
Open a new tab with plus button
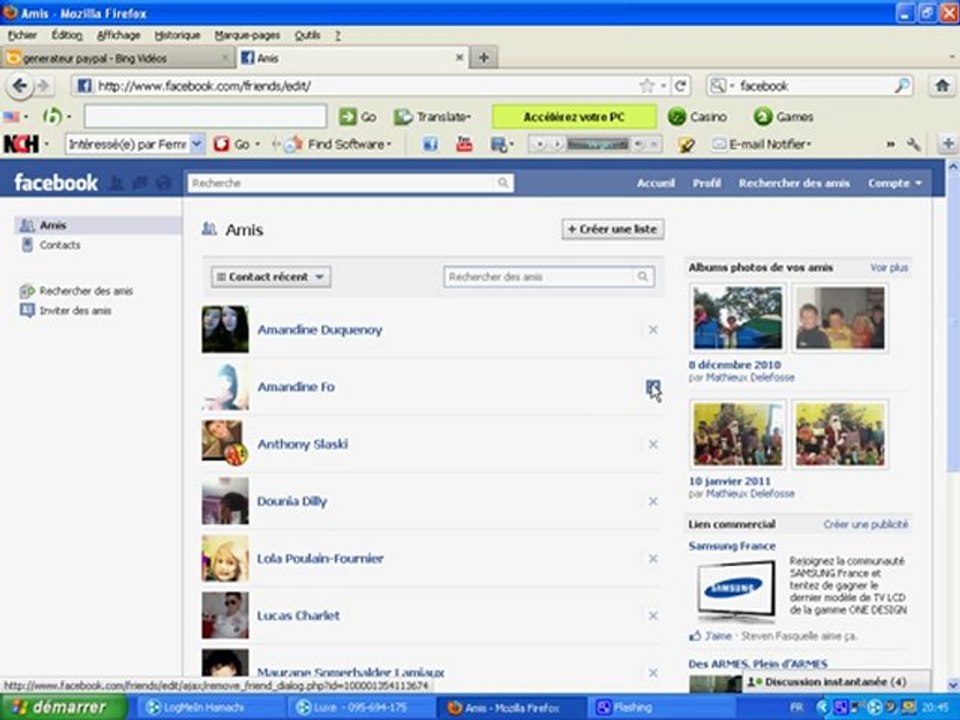click(484, 58)
